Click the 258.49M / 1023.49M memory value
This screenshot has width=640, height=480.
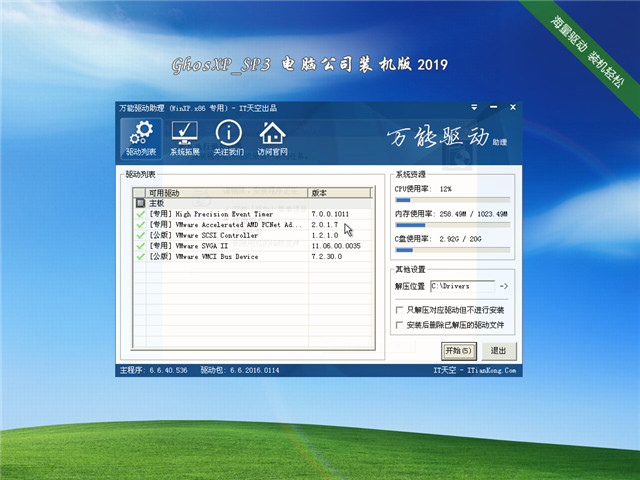tap(473, 214)
